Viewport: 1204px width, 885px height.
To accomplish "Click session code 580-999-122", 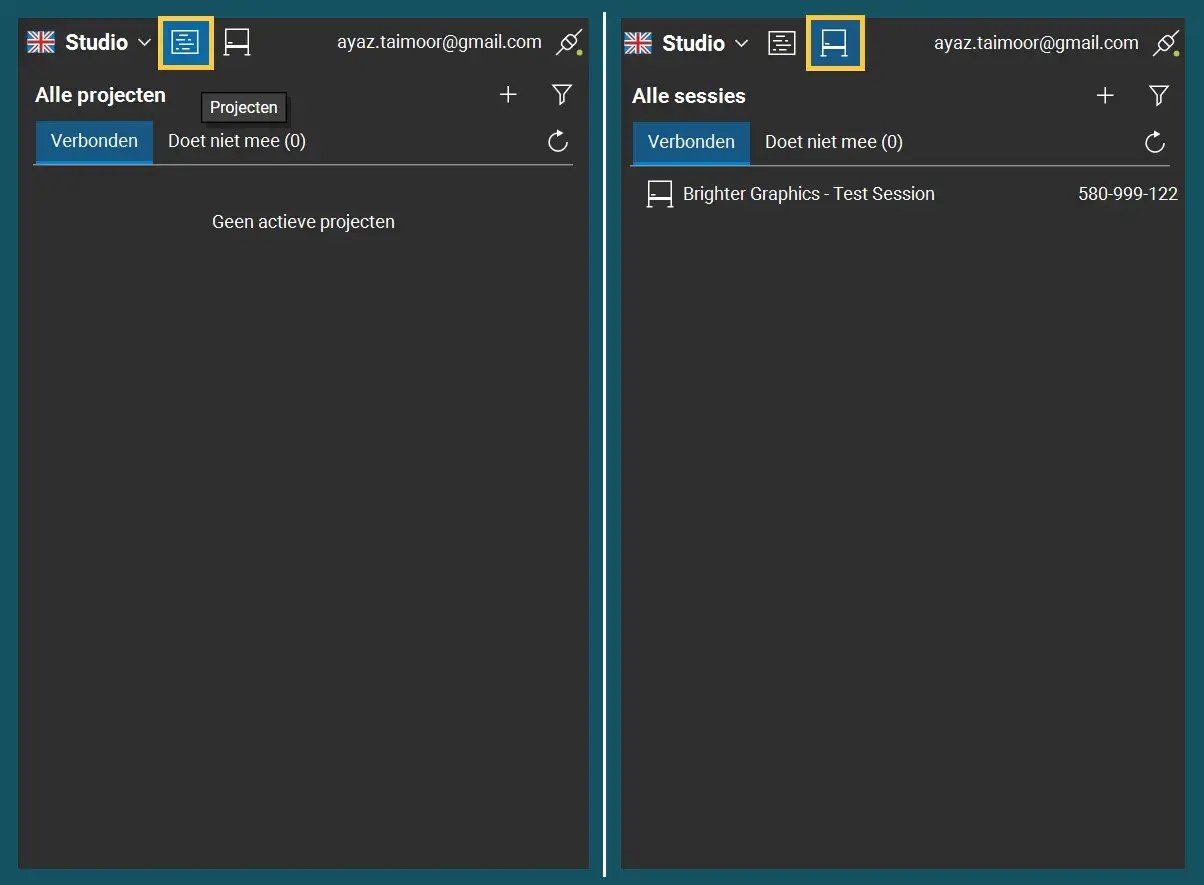I will [1128, 194].
